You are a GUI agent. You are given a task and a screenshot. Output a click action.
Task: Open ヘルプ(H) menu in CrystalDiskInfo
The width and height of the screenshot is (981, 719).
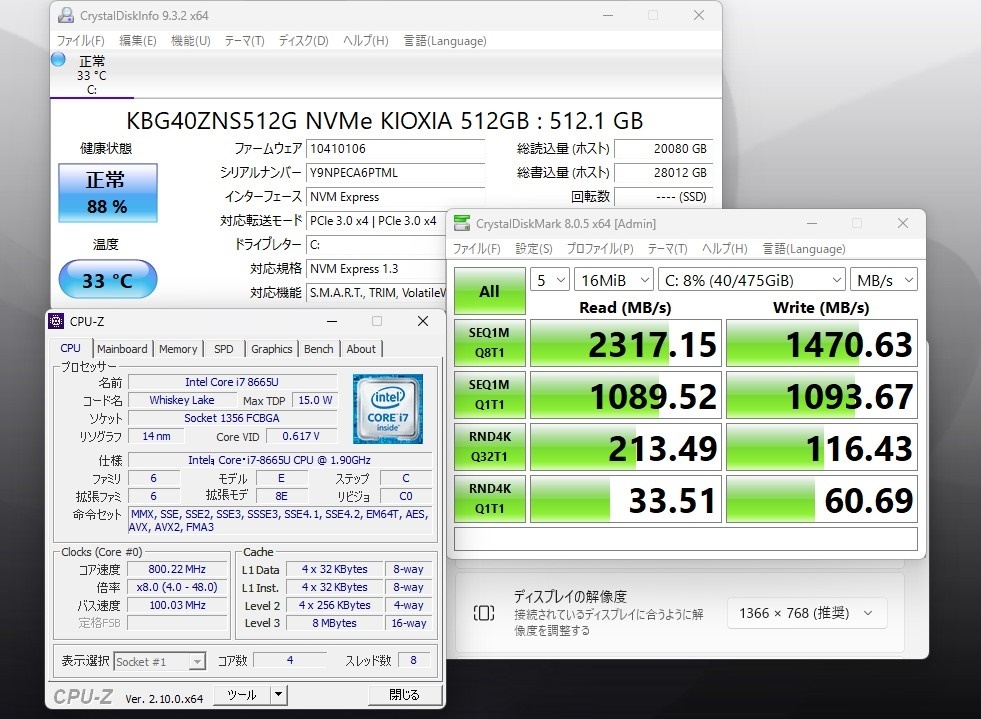365,41
